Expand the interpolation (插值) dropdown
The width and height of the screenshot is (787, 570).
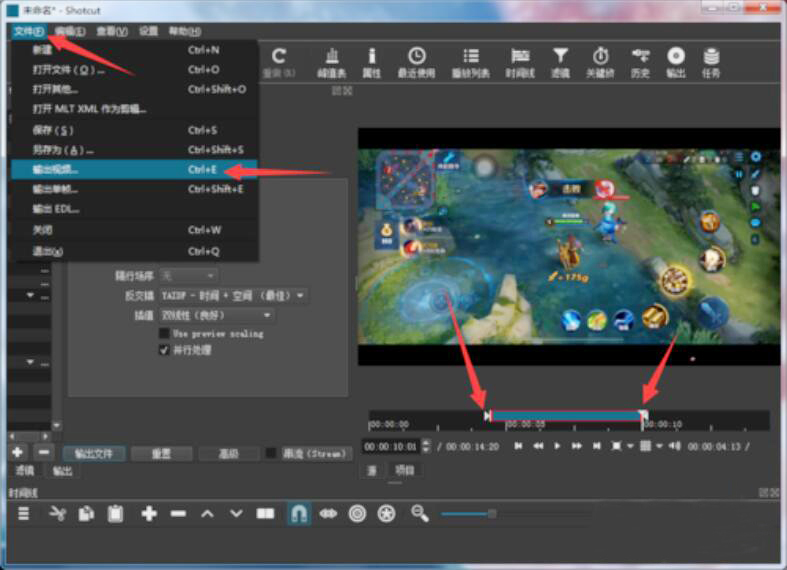tap(217, 315)
